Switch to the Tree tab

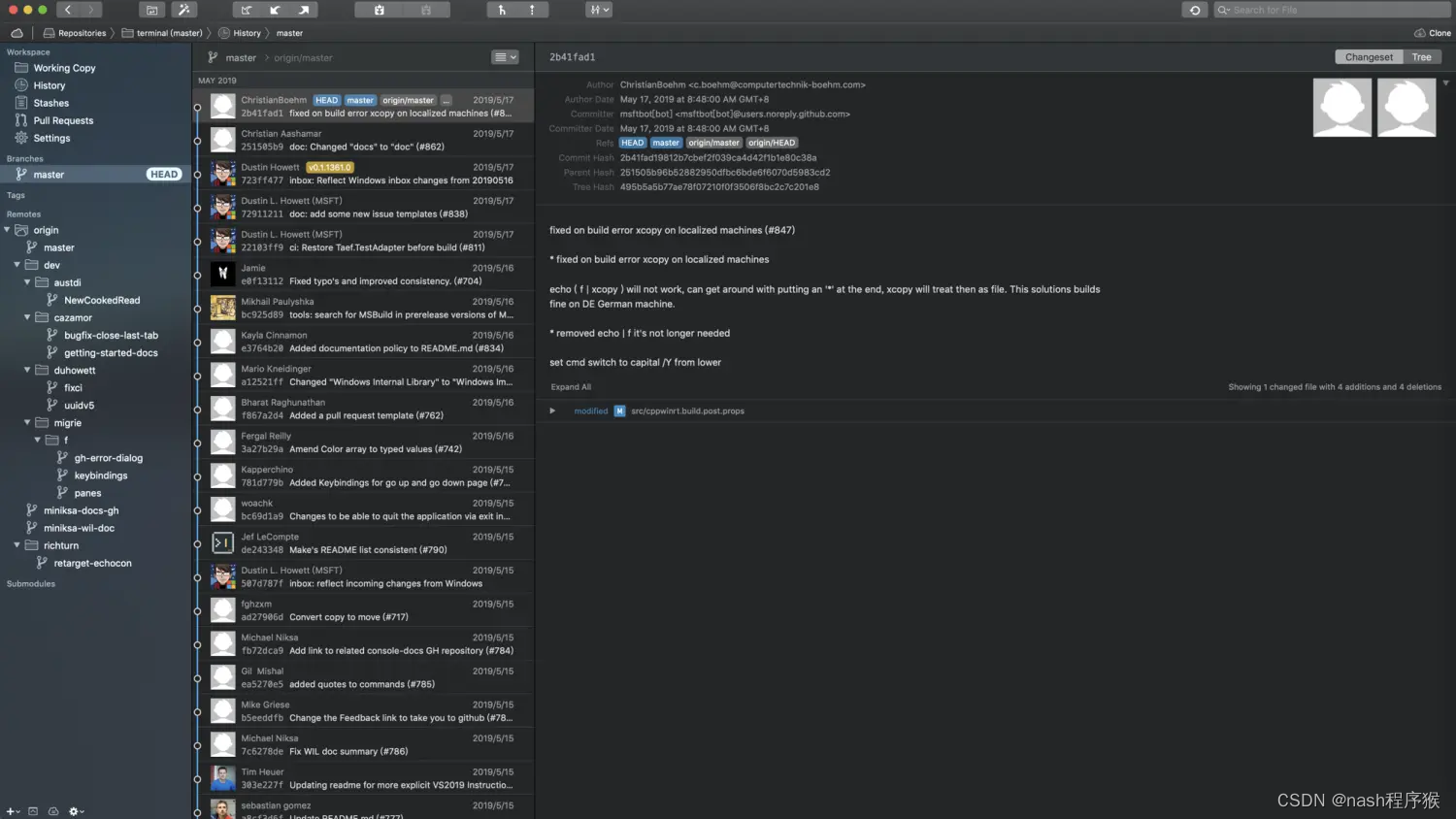(1422, 57)
